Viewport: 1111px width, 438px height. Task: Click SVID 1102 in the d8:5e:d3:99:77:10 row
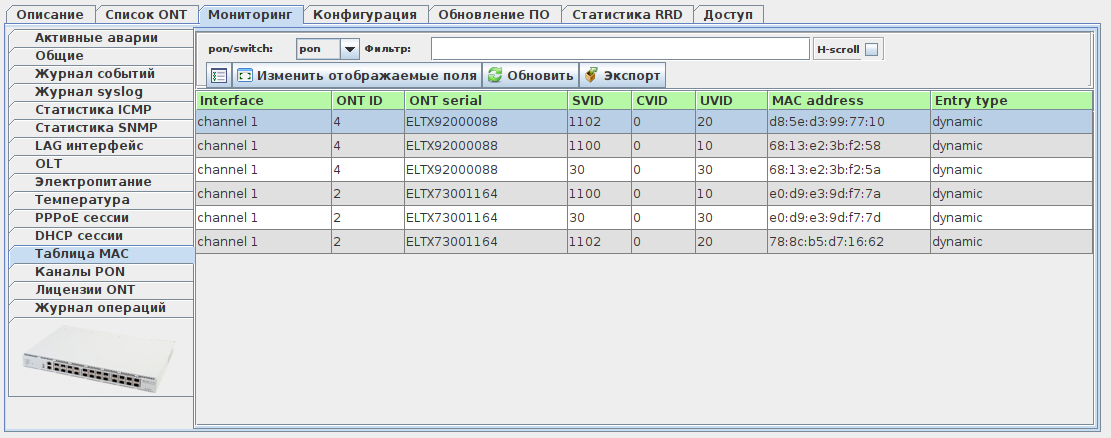599,122
